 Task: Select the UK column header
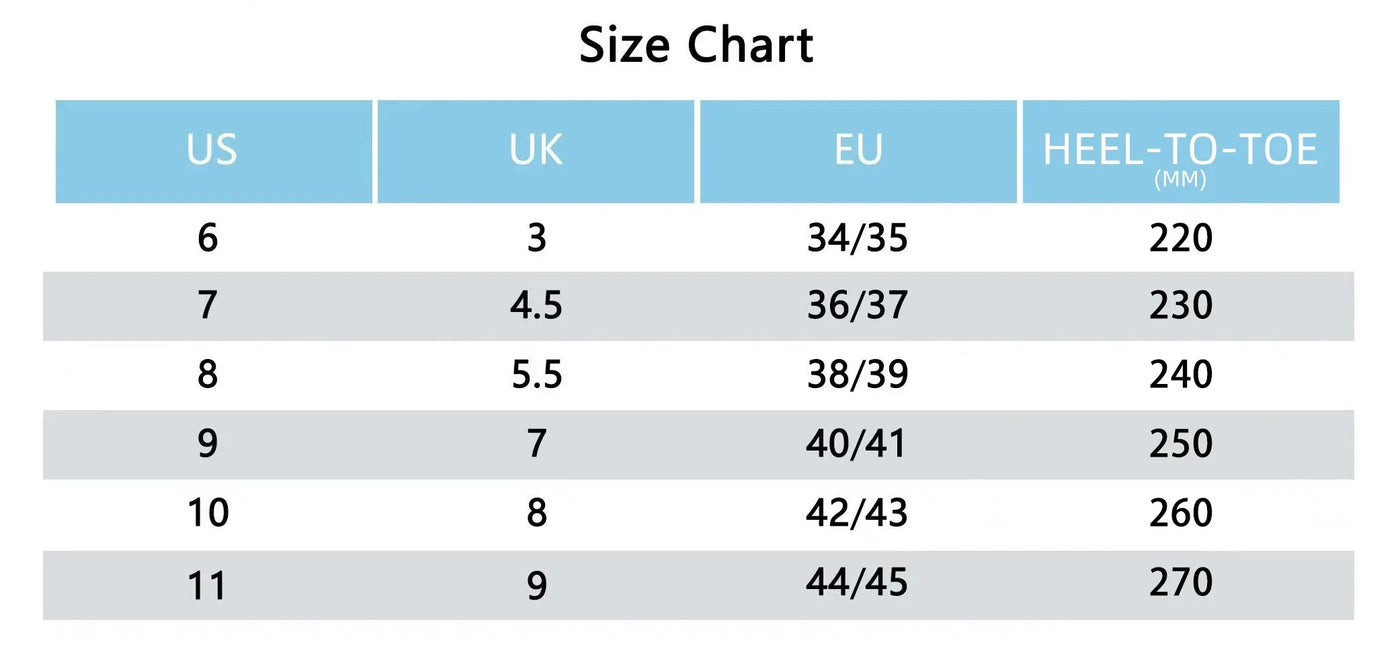point(536,151)
